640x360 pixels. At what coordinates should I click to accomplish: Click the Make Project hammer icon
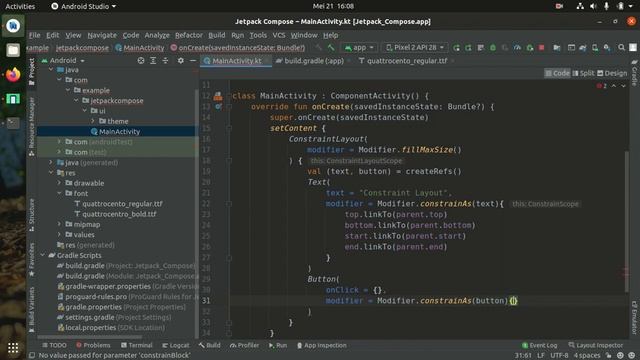tap(331, 48)
